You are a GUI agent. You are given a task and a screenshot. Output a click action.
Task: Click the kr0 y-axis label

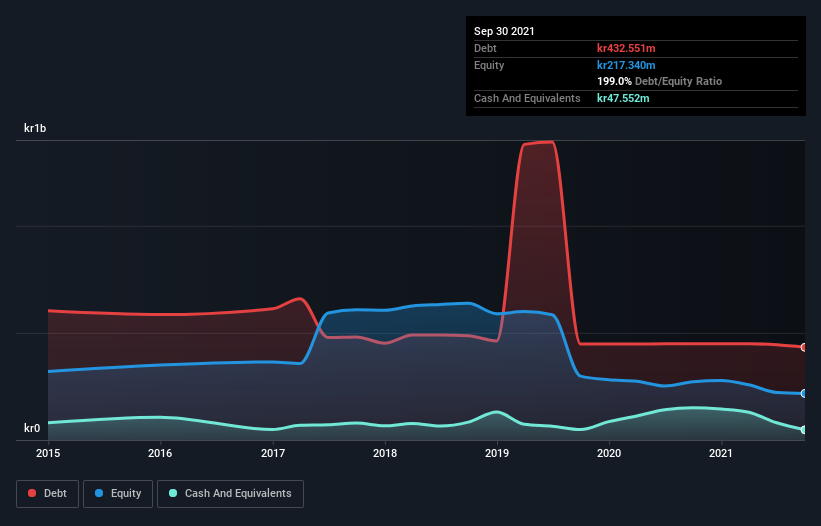click(32, 428)
